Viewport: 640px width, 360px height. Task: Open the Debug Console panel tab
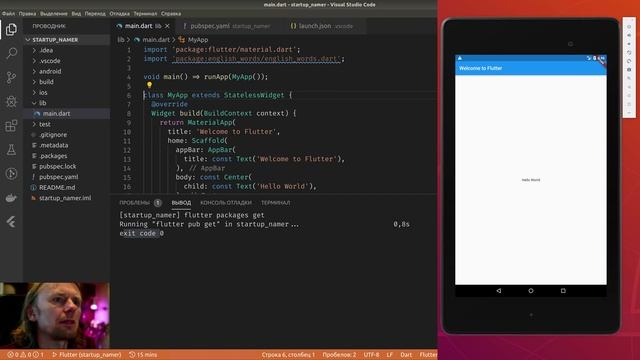[226, 203]
